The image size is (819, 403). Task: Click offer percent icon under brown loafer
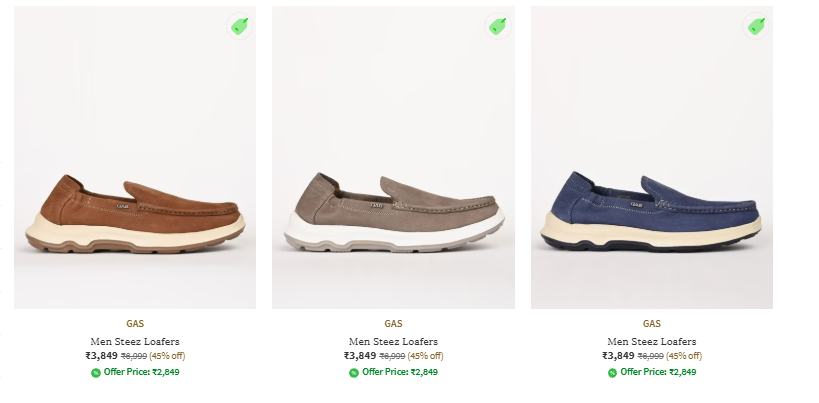click(x=96, y=373)
